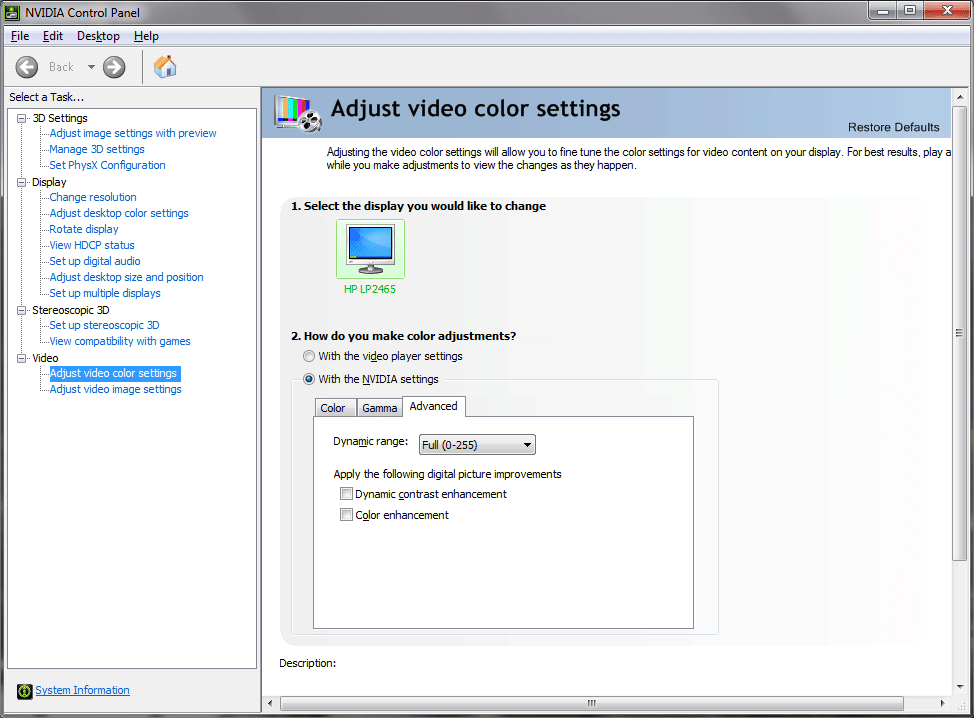Image resolution: width=974 pixels, height=718 pixels.
Task: Click the scroll right arrow
Action: tap(942, 703)
